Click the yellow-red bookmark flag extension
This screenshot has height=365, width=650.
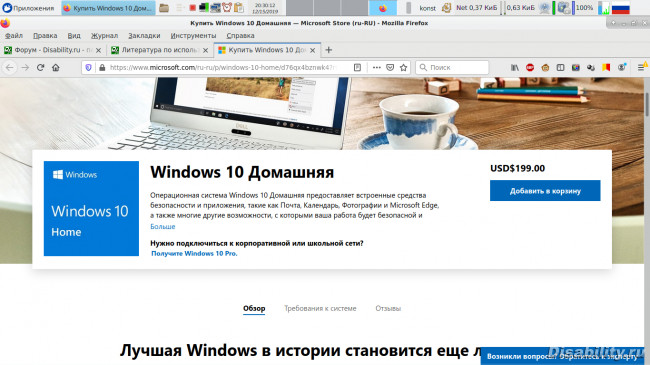point(606,67)
